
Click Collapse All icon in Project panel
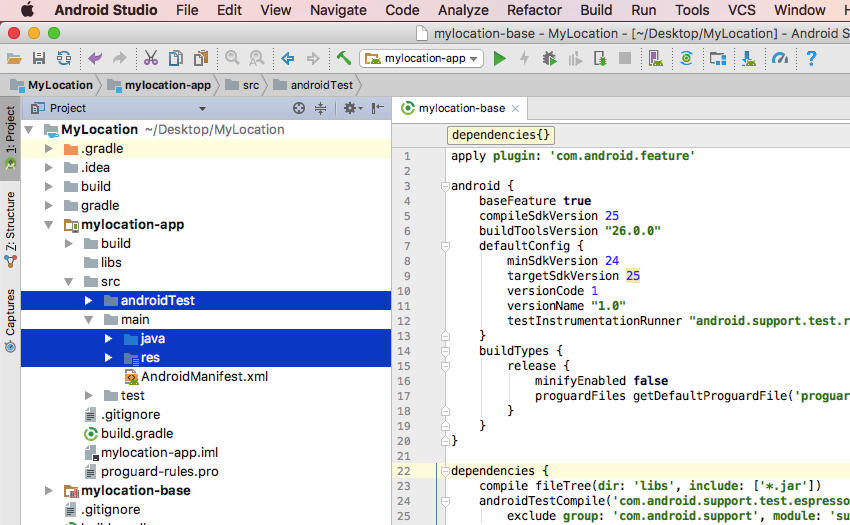tap(320, 108)
